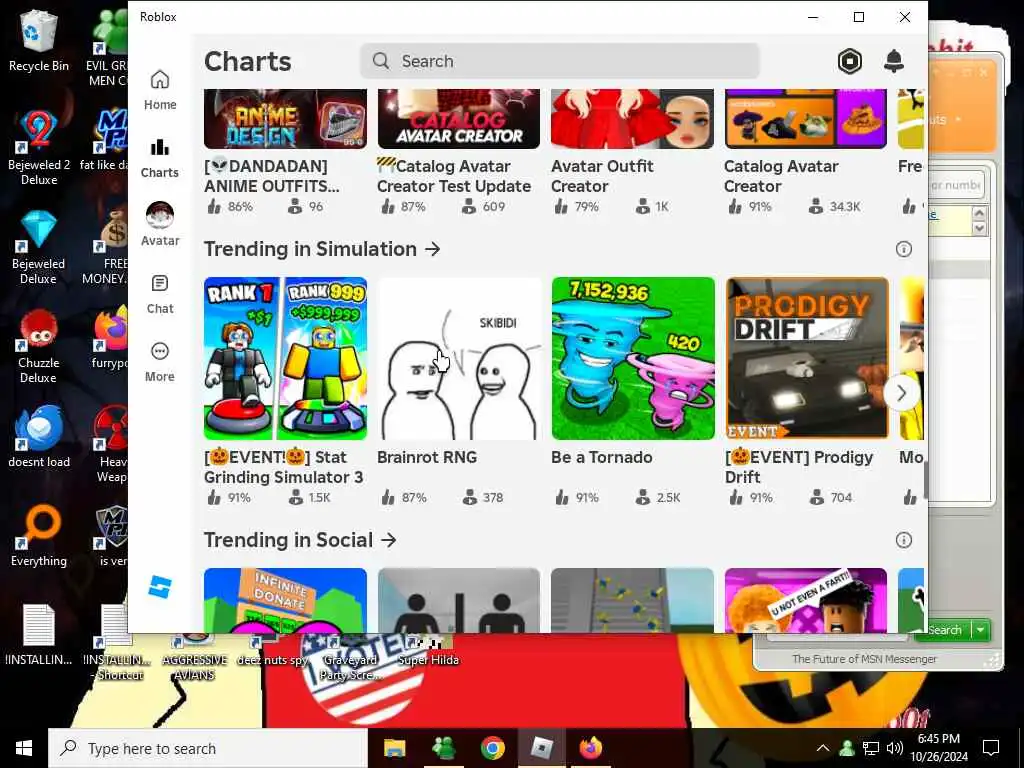Open the Avatar page in Roblox sidebar
1024x768 pixels.
tap(160, 225)
